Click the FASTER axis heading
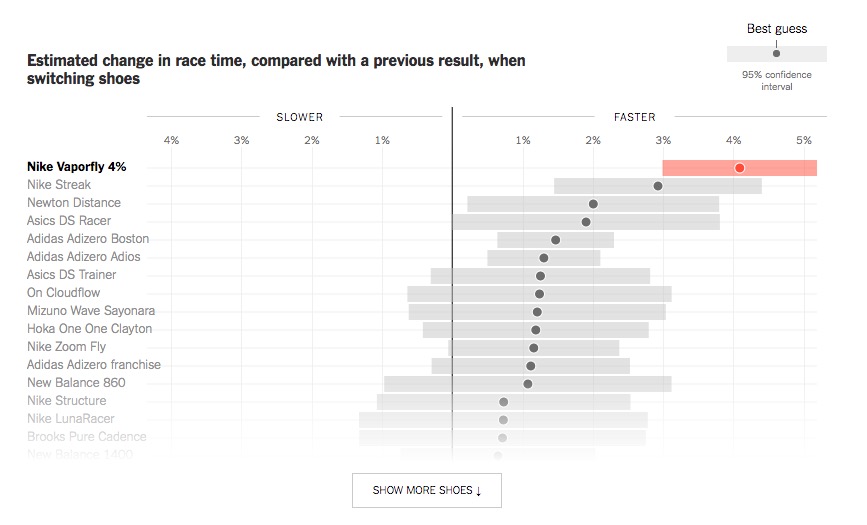 click(635, 117)
